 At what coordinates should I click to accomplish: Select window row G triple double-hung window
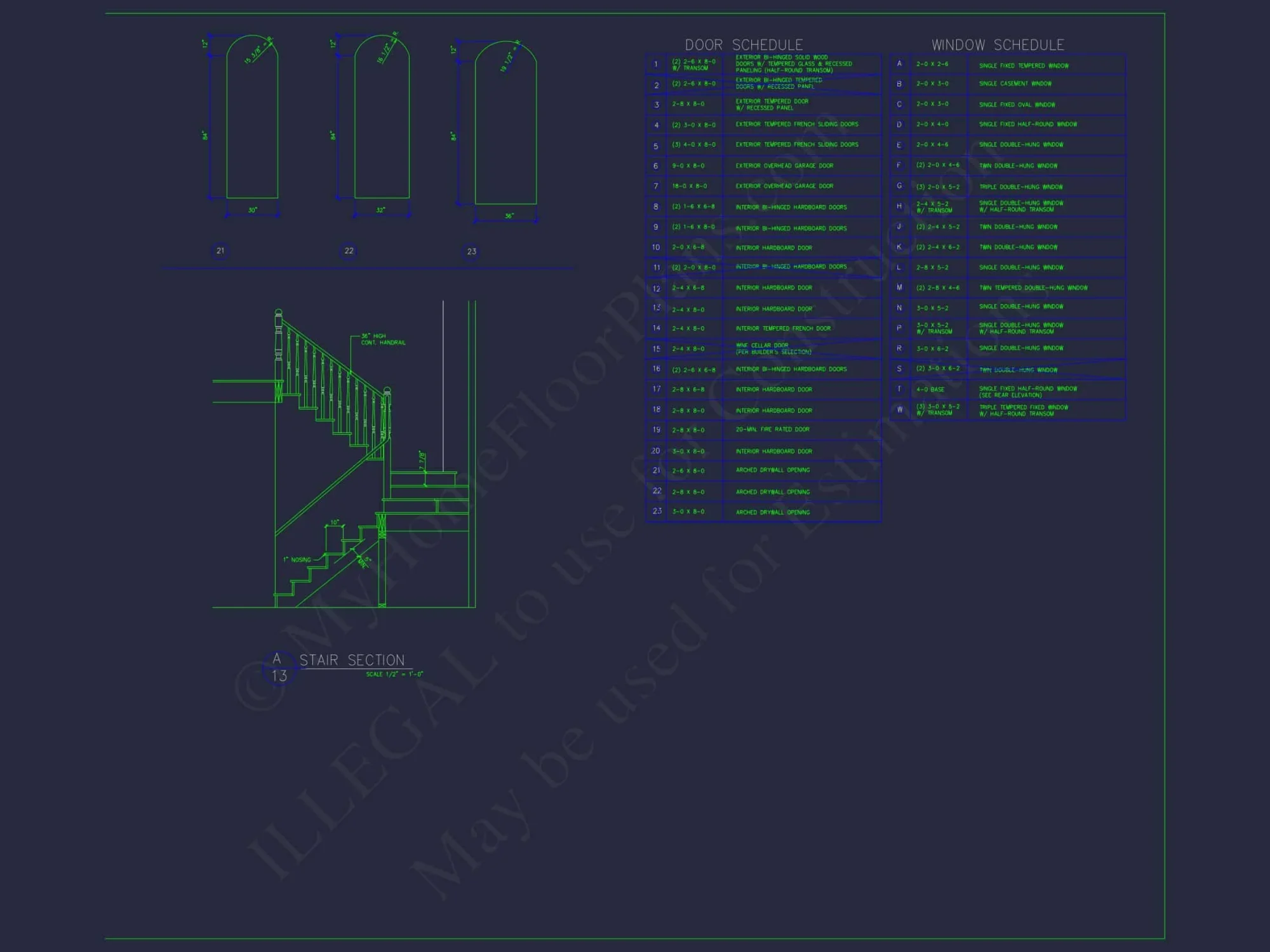pos(1020,187)
